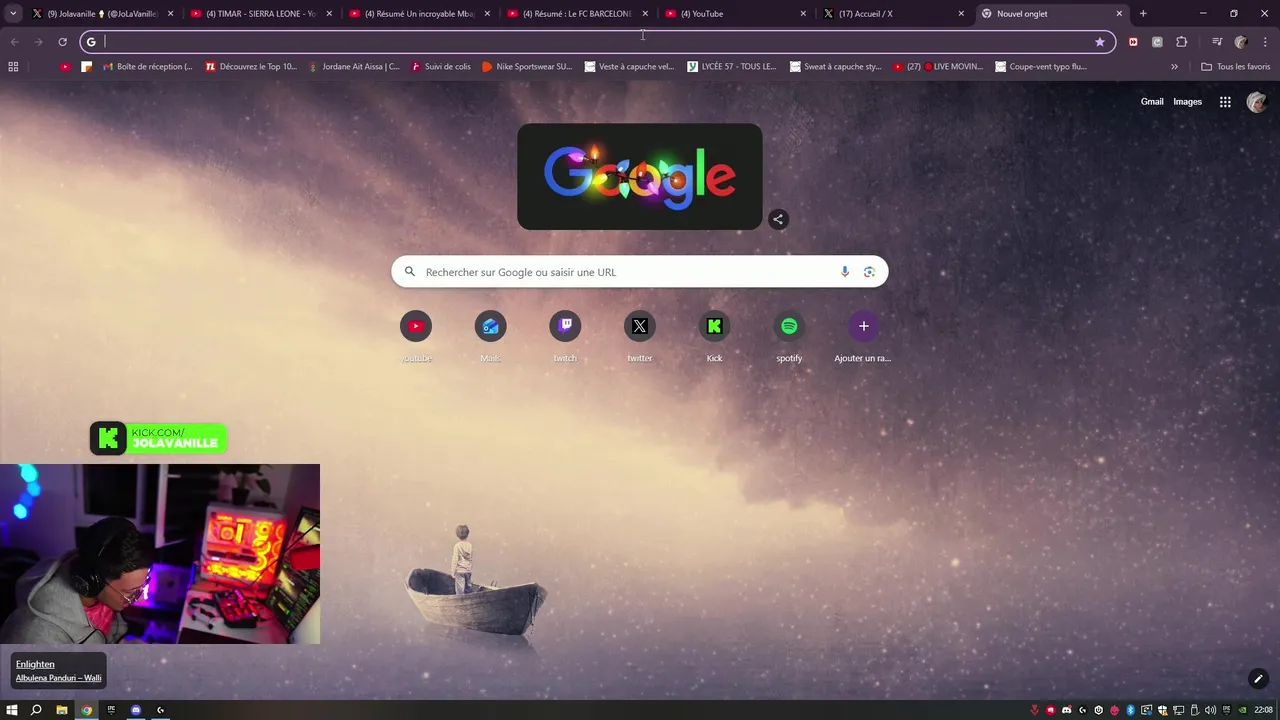Image resolution: width=1280 pixels, height=720 pixels.
Task: Open the twitch shortcut tile
Action: (x=565, y=337)
